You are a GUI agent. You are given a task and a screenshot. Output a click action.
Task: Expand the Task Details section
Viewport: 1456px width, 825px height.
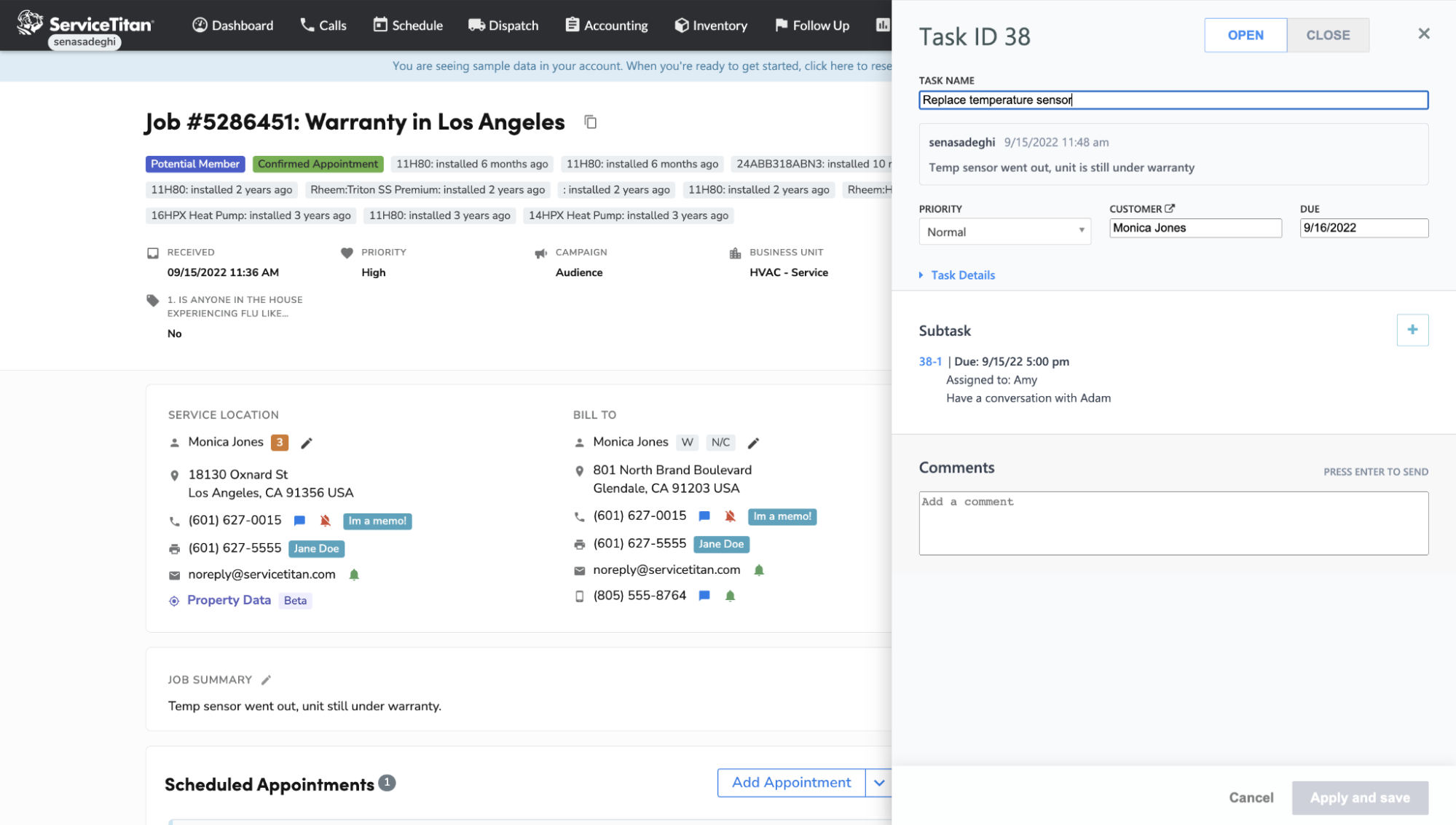coord(961,275)
